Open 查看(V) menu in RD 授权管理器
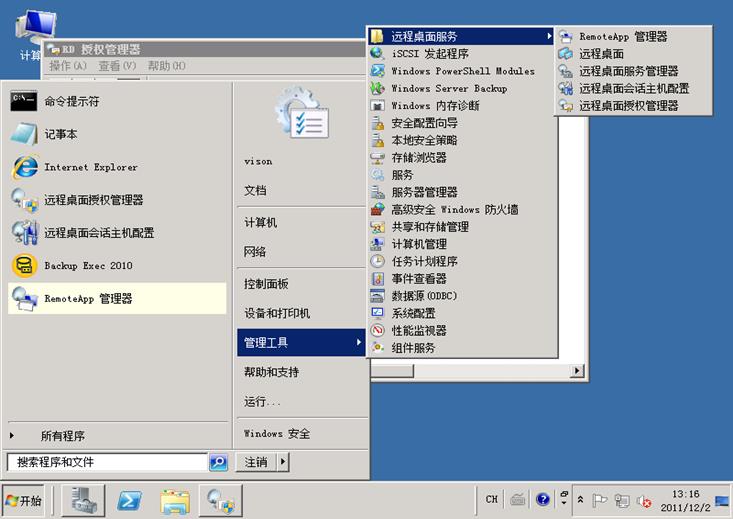The width and height of the screenshot is (733, 519). pos(117,66)
